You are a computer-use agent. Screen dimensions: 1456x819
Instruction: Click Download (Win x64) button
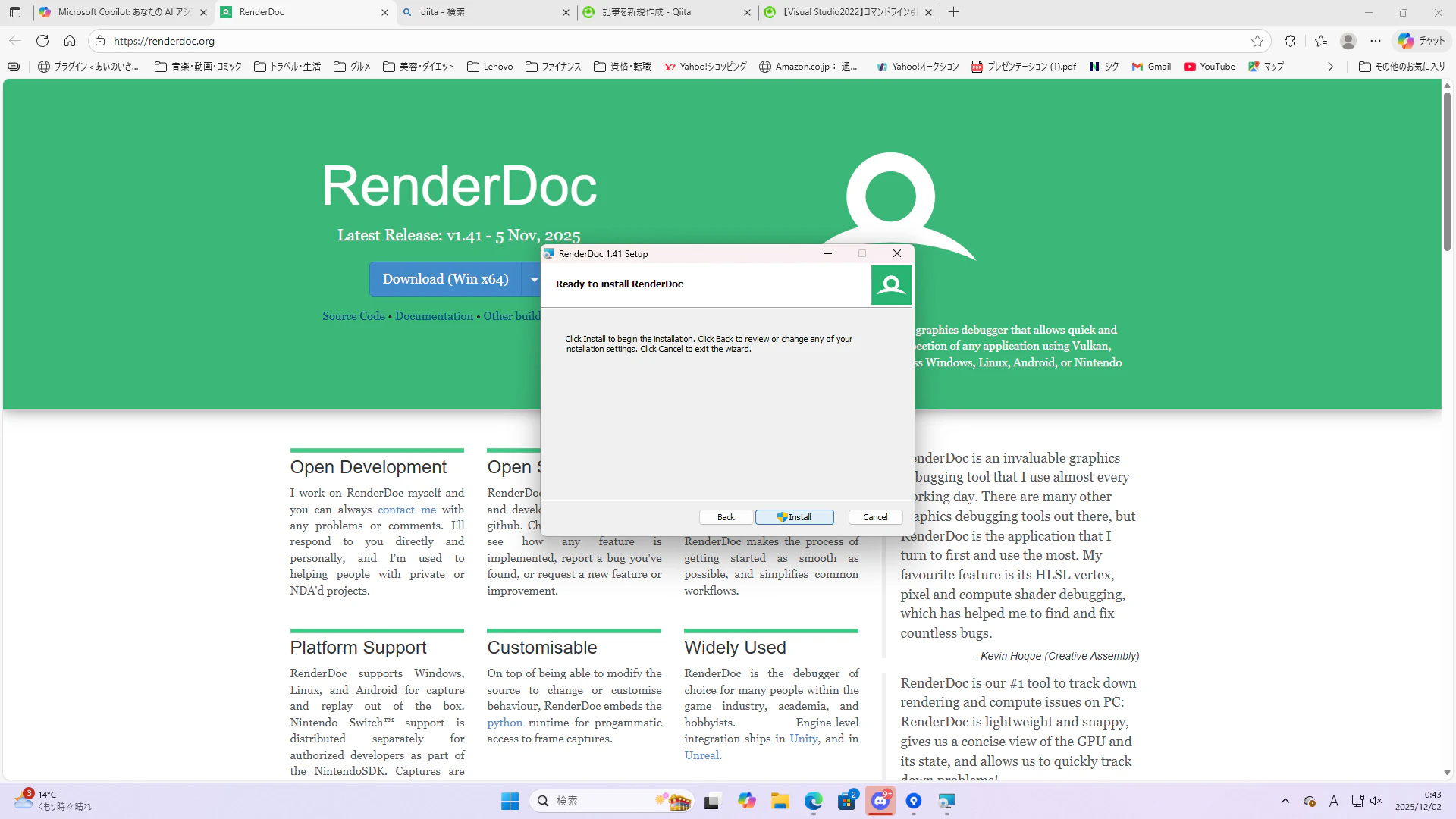(x=445, y=279)
